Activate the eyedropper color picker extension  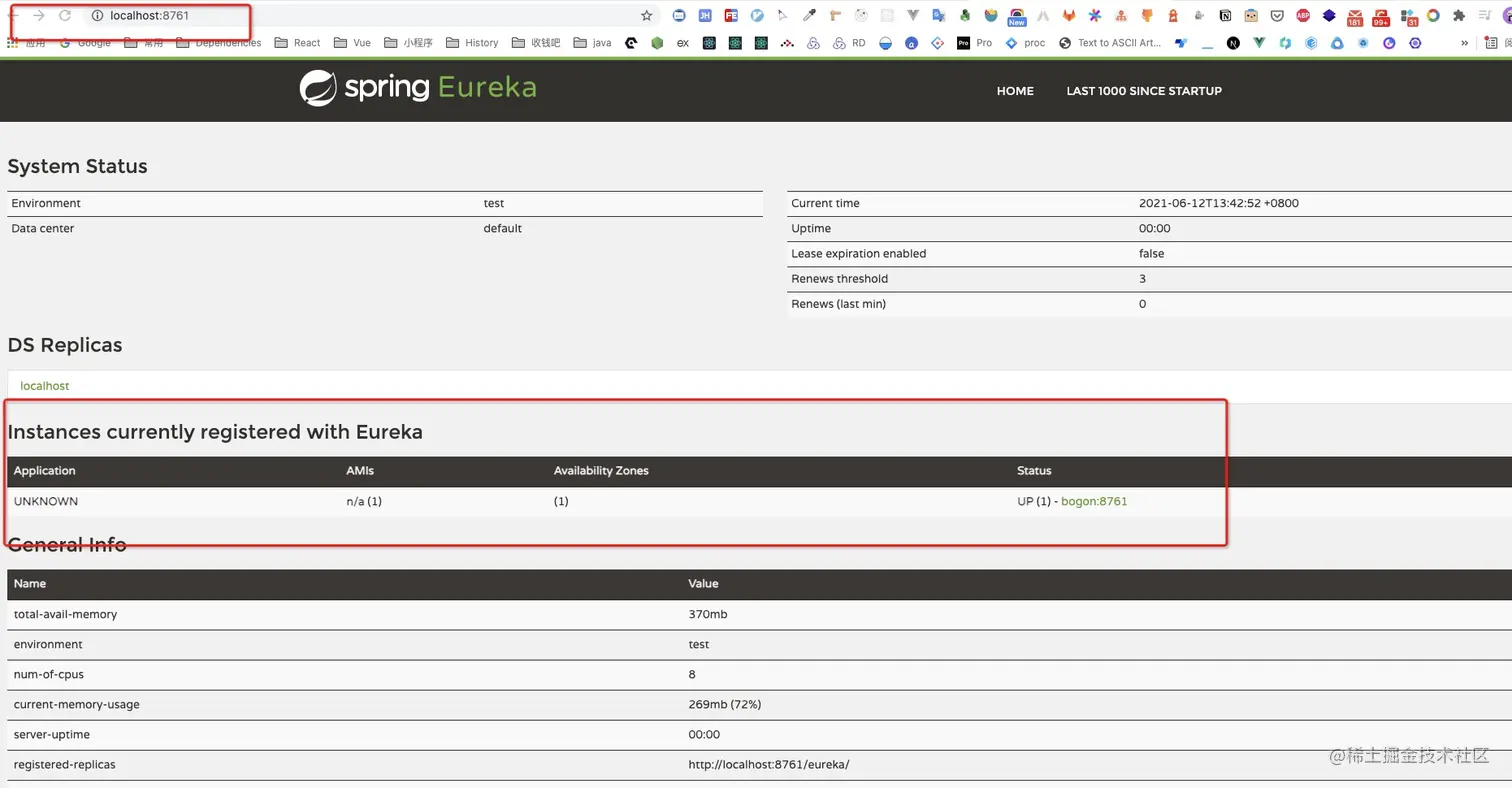click(x=809, y=15)
